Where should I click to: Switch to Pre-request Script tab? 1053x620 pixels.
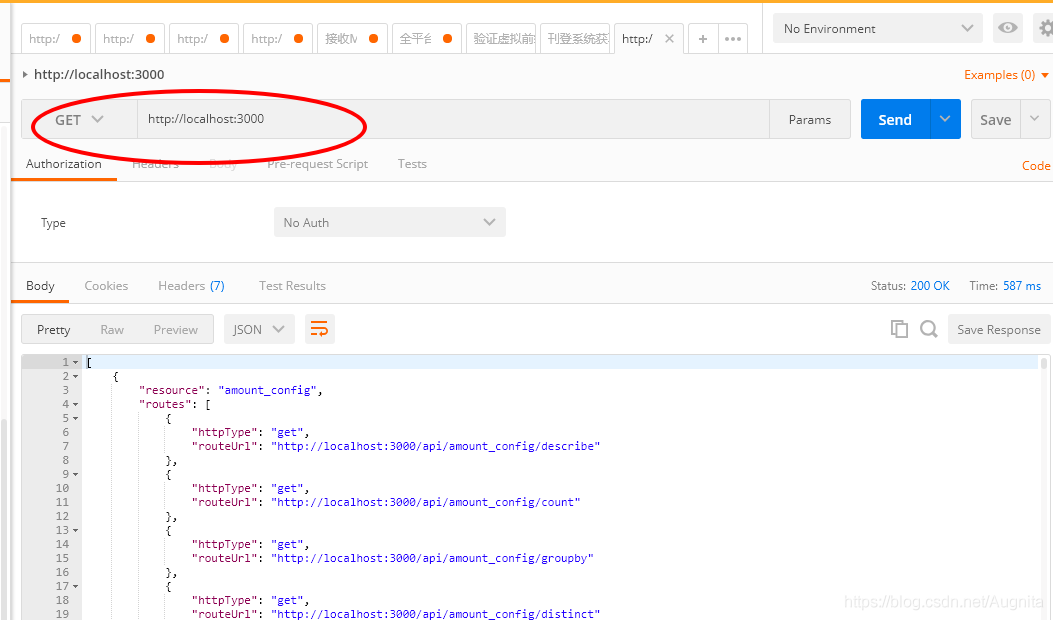pyautogui.click(x=317, y=164)
